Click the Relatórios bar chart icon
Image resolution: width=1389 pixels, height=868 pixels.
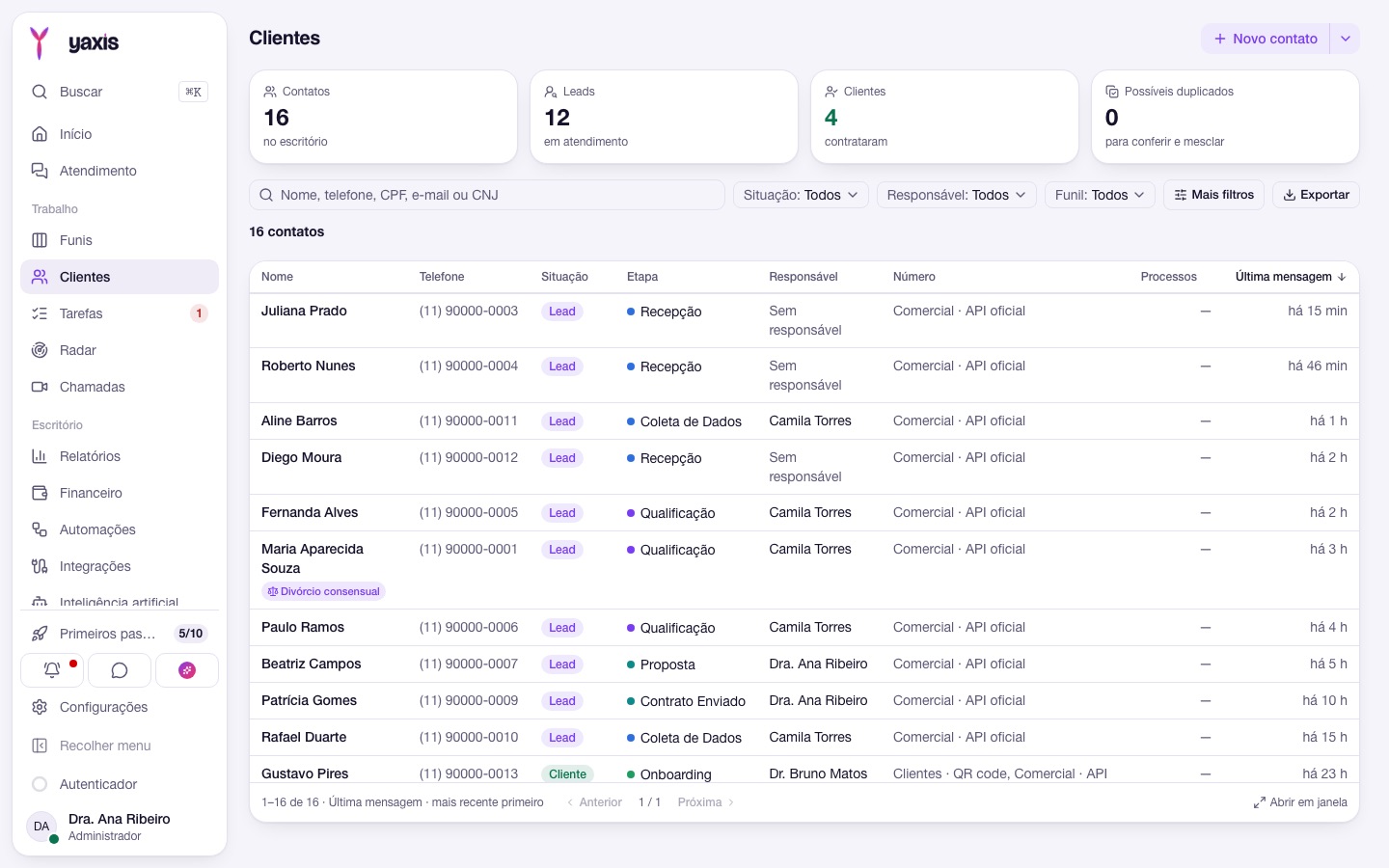(40, 456)
